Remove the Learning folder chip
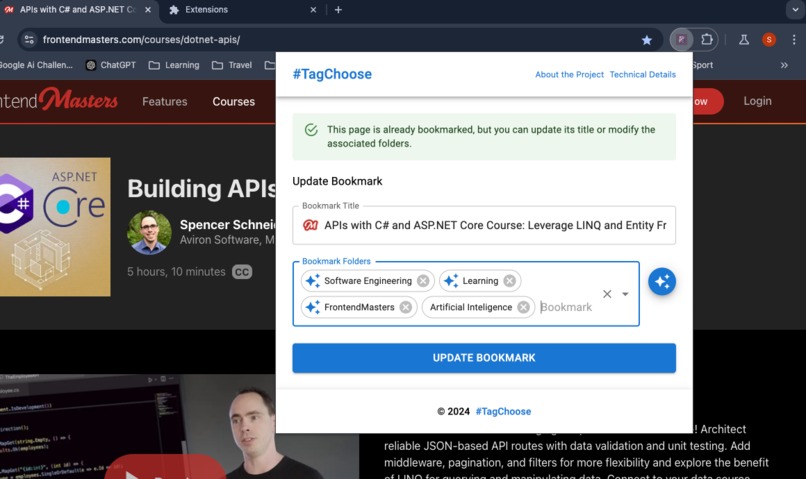Viewport: 806px width, 479px height. click(509, 281)
